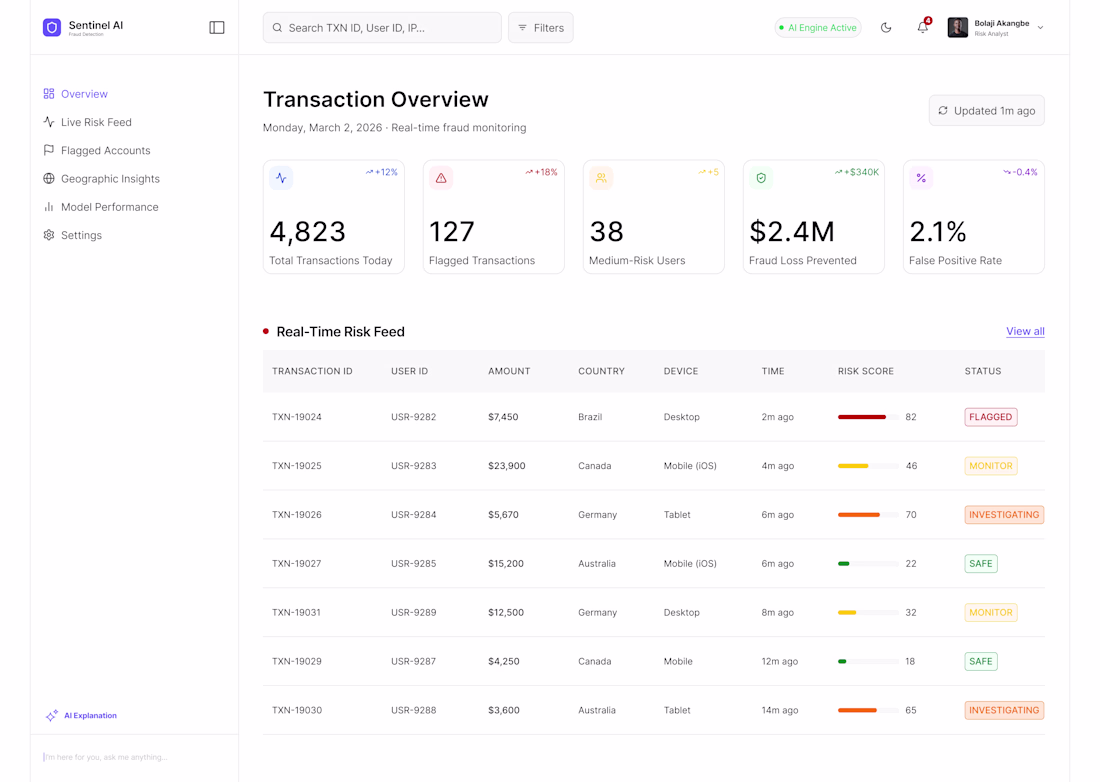Click the Geographic Insights globe icon

[x=48, y=178]
